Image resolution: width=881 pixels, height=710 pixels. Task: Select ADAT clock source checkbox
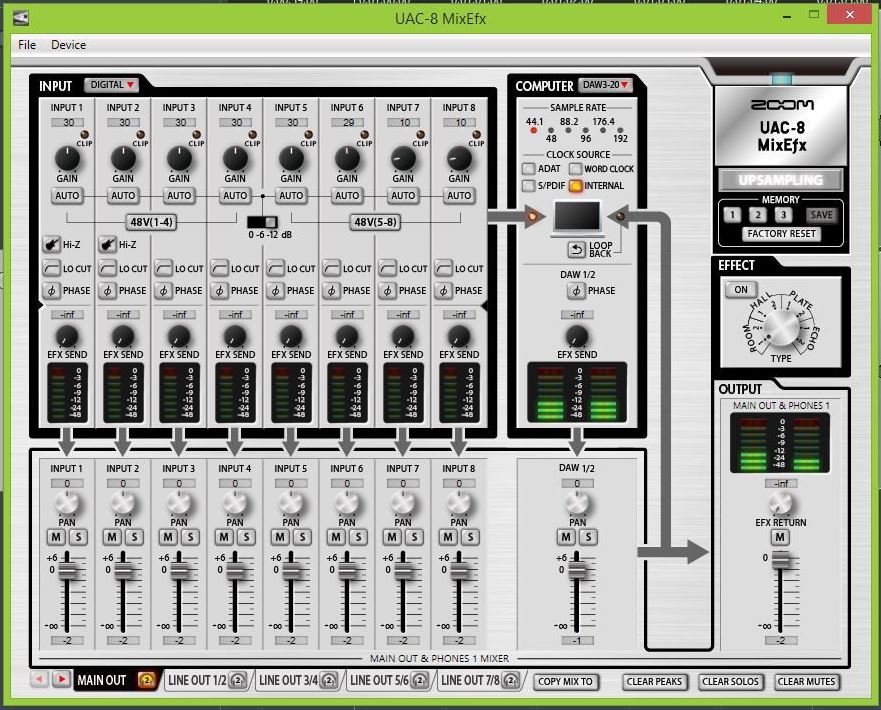click(x=529, y=169)
